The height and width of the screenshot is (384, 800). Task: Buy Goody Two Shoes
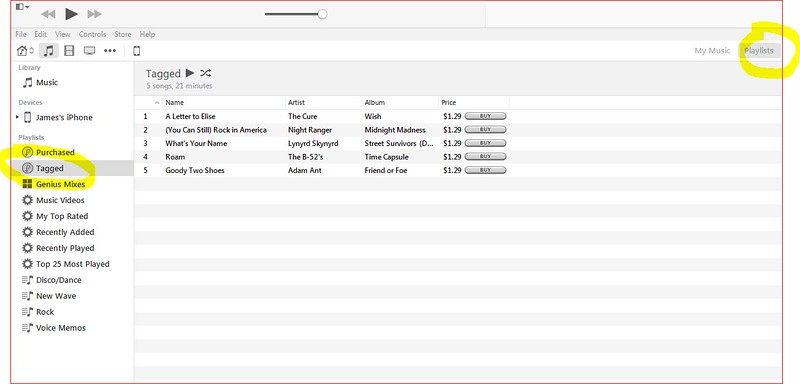tap(486, 170)
